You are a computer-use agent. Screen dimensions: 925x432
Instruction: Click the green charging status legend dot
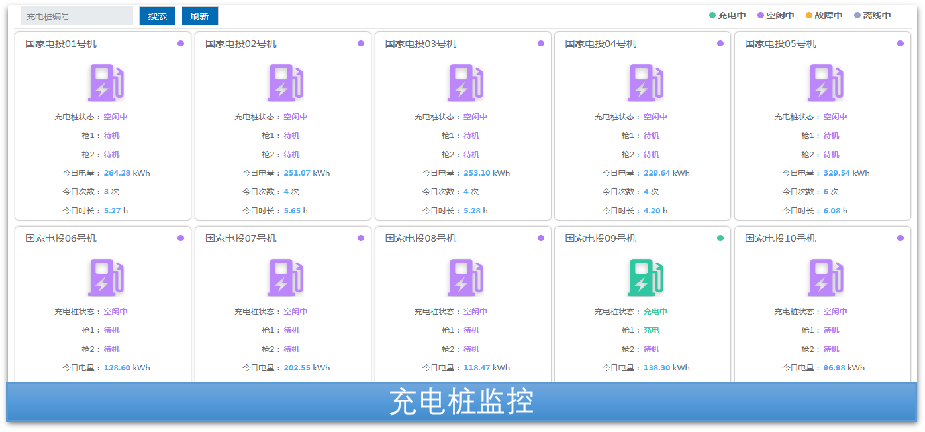tap(713, 16)
